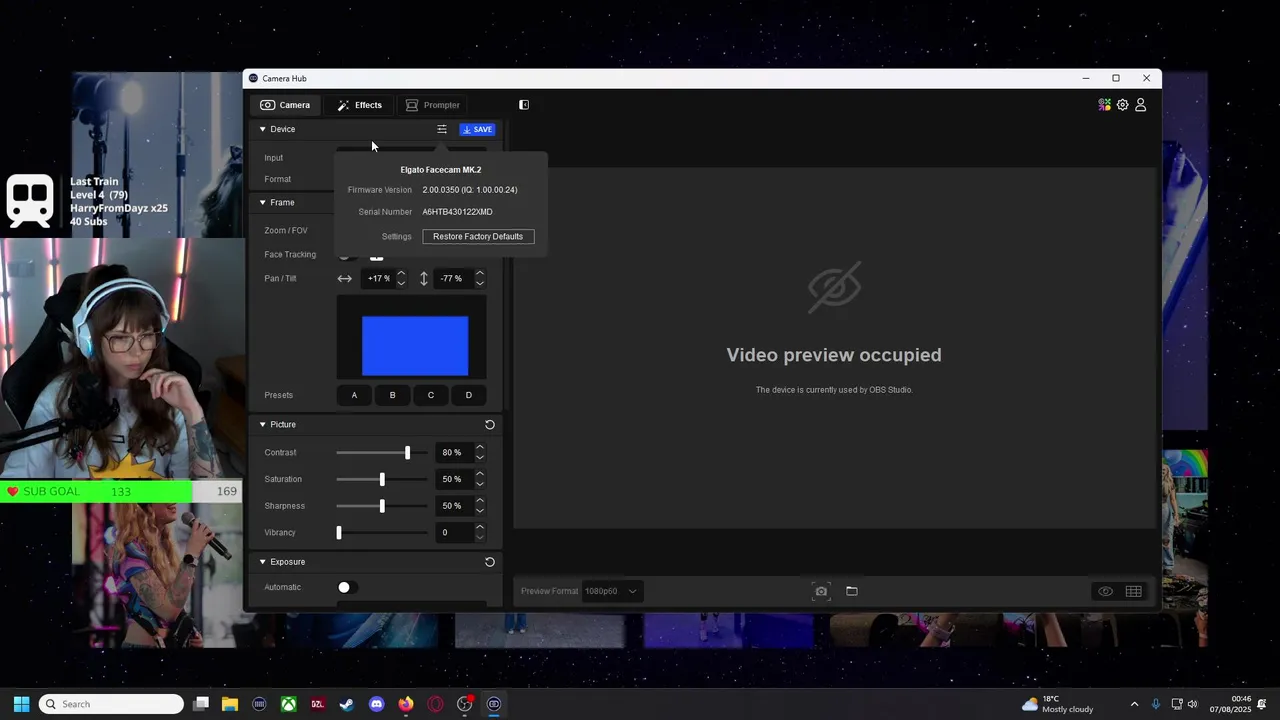Open the captures folder icon
The width and height of the screenshot is (1280, 720).
pos(852,591)
